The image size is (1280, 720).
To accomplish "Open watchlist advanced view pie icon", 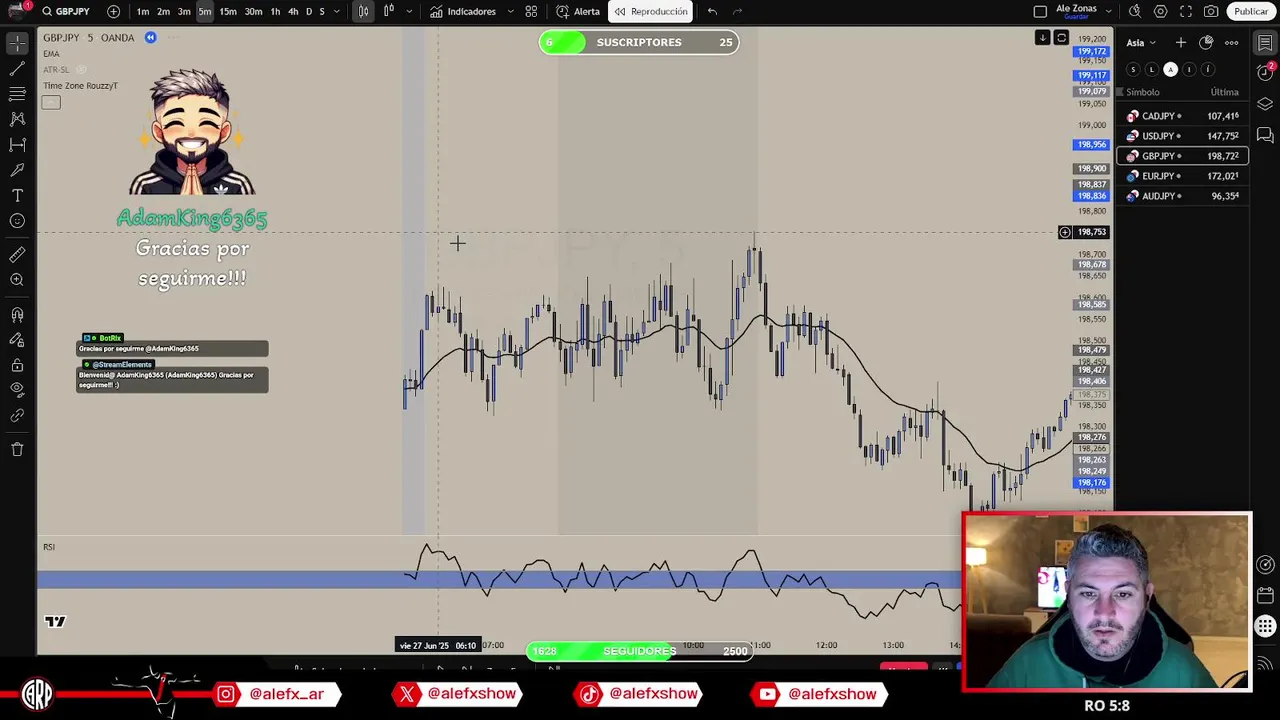I will pos(1206,43).
